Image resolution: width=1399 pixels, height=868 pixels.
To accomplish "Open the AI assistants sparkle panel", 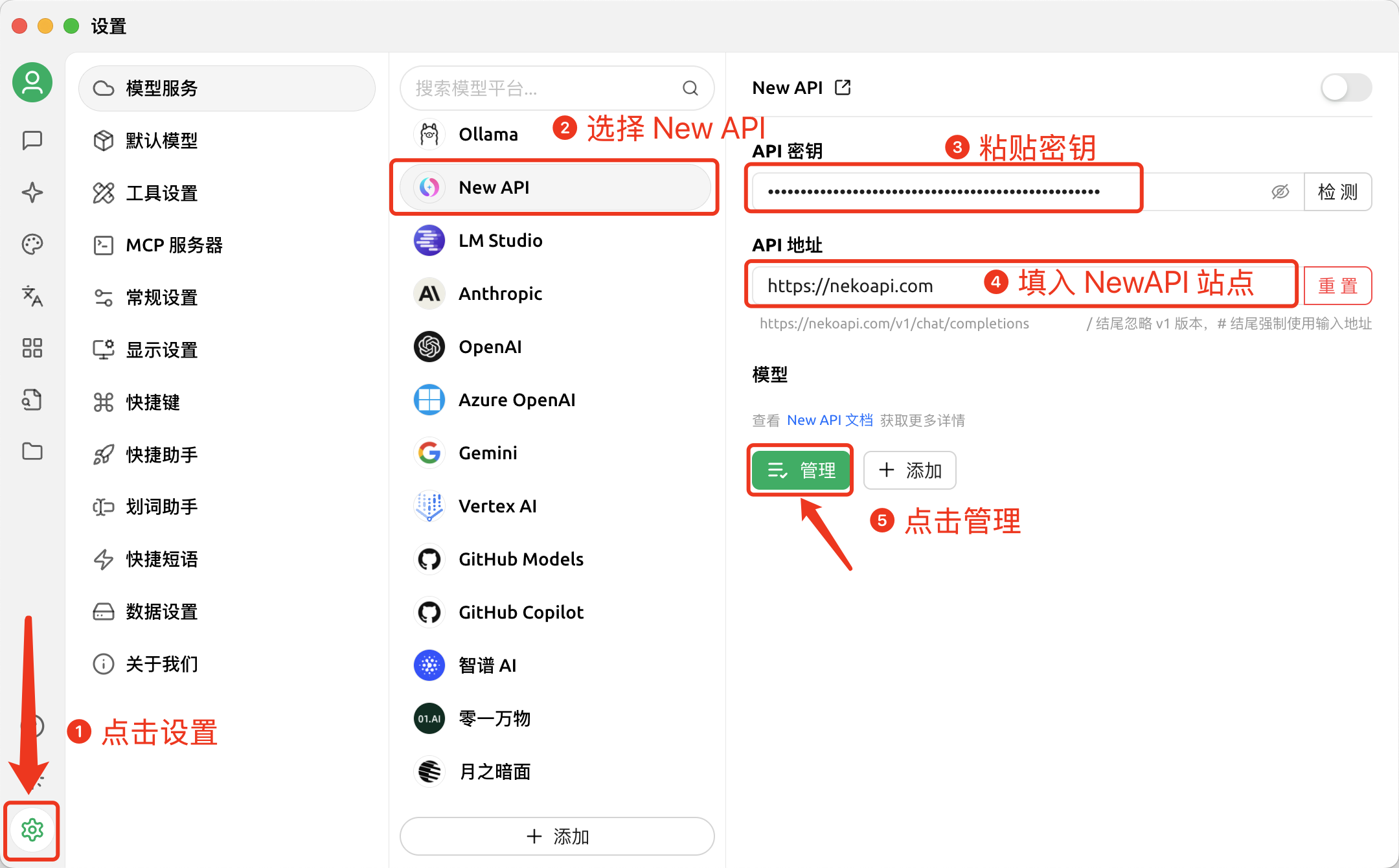I will (x=32, y=192).
